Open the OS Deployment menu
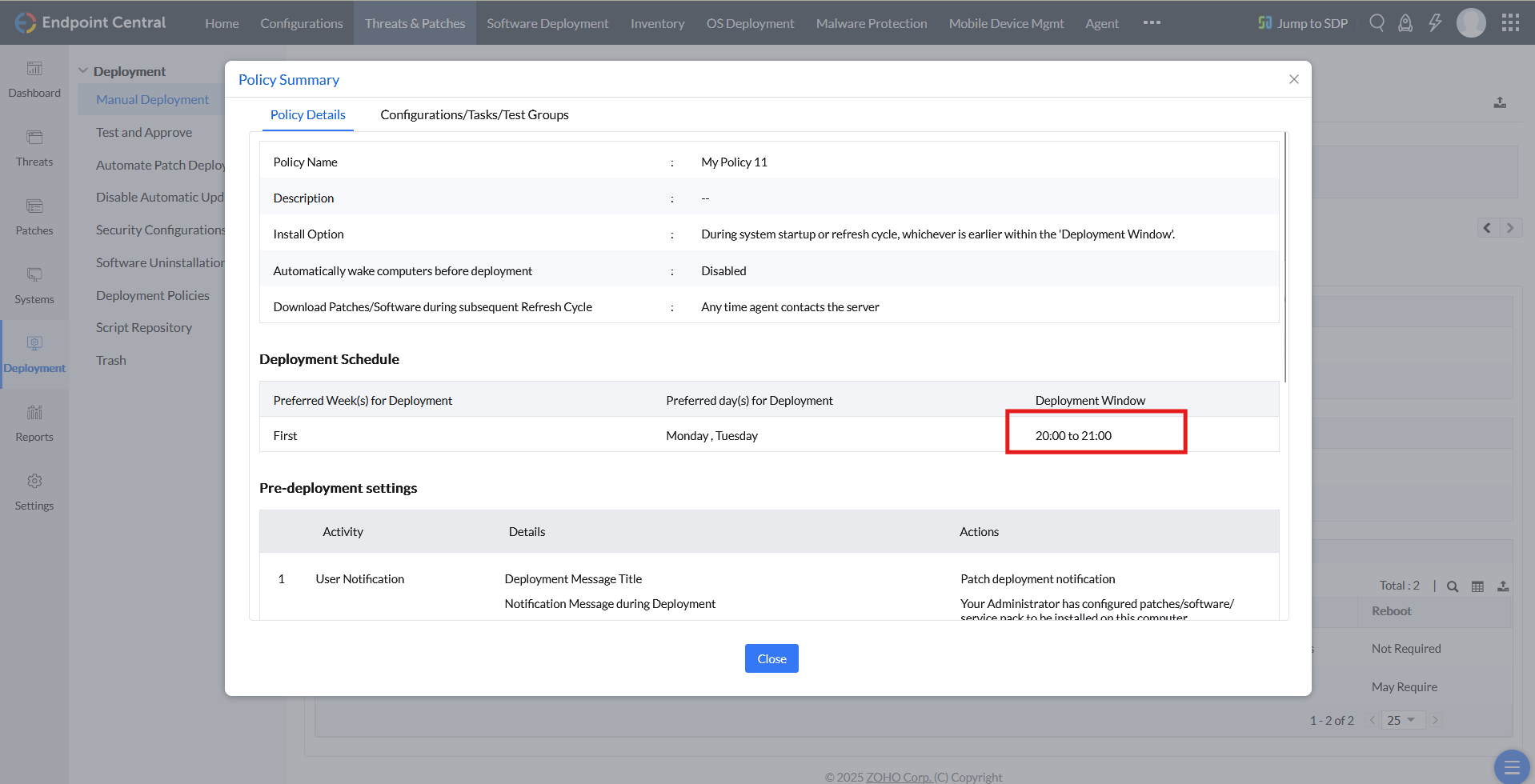Screen dimensions: 1535x784 750,23
